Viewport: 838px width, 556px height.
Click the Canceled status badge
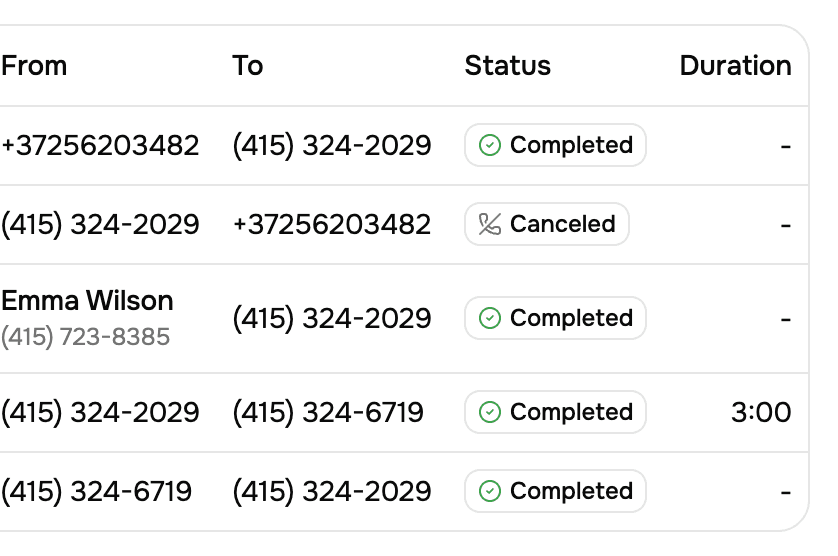coord(547,224)
